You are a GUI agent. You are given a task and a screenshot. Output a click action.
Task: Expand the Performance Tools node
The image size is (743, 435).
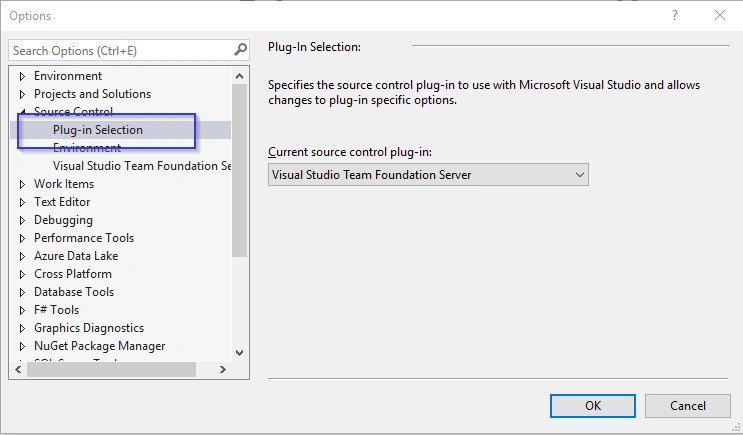(22, 238)
